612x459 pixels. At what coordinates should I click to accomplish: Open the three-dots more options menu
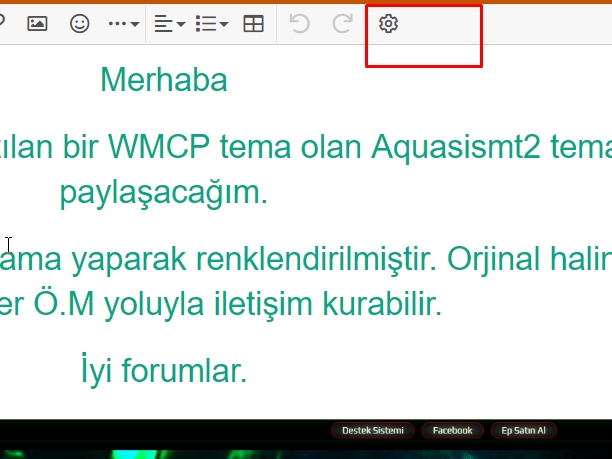(123, 24)
